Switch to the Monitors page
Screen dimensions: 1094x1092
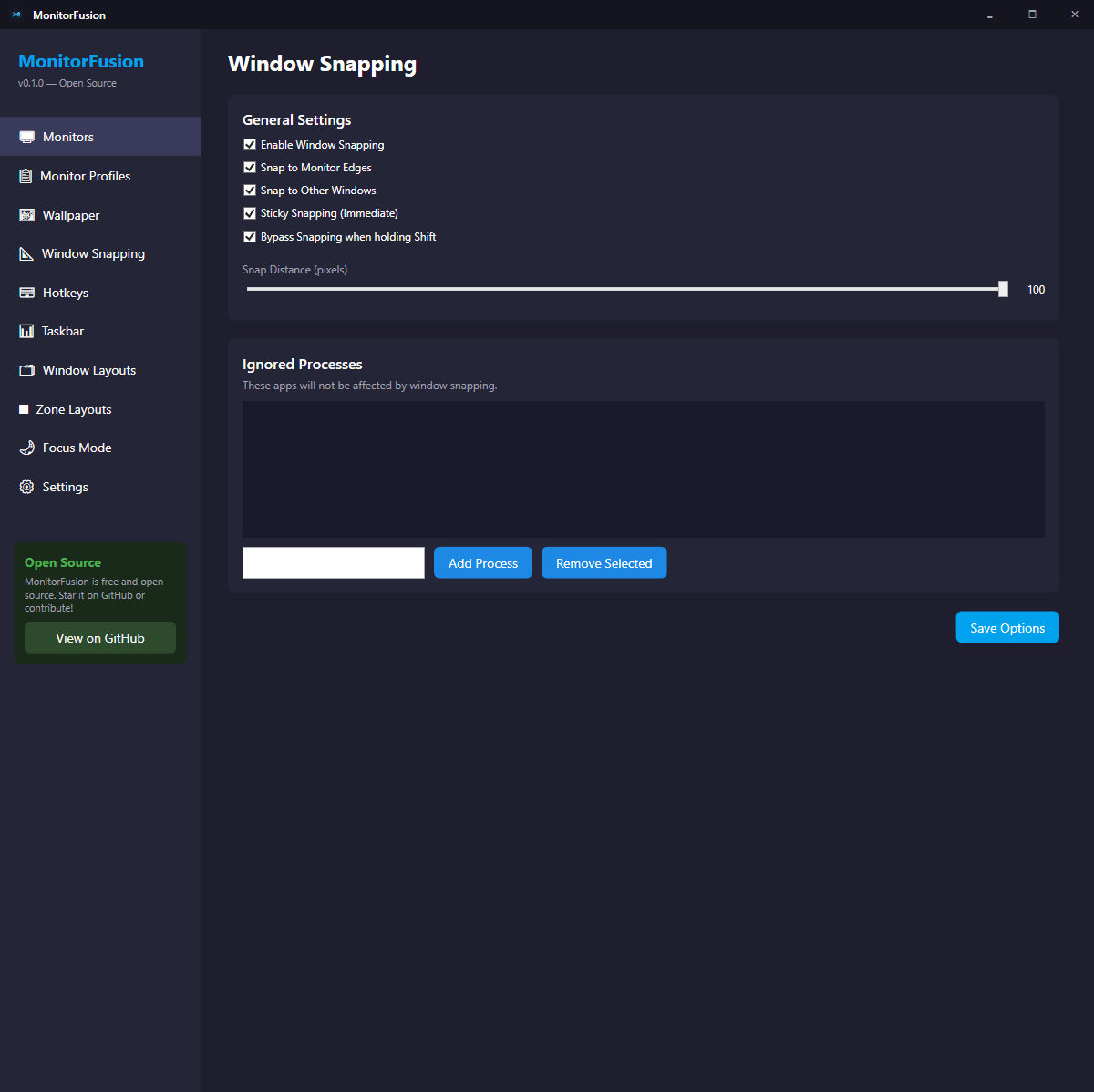coord(68,136)
